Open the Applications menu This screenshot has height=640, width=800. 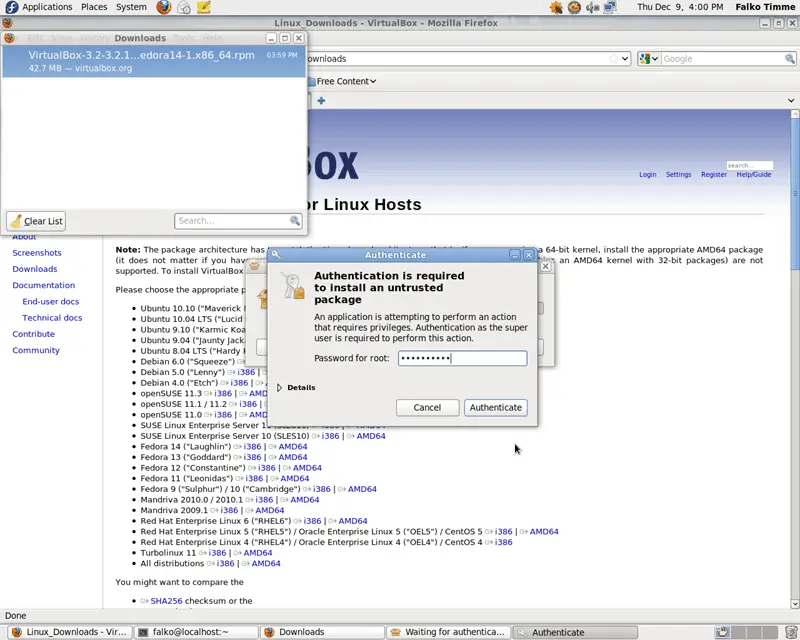pos(47,7)
